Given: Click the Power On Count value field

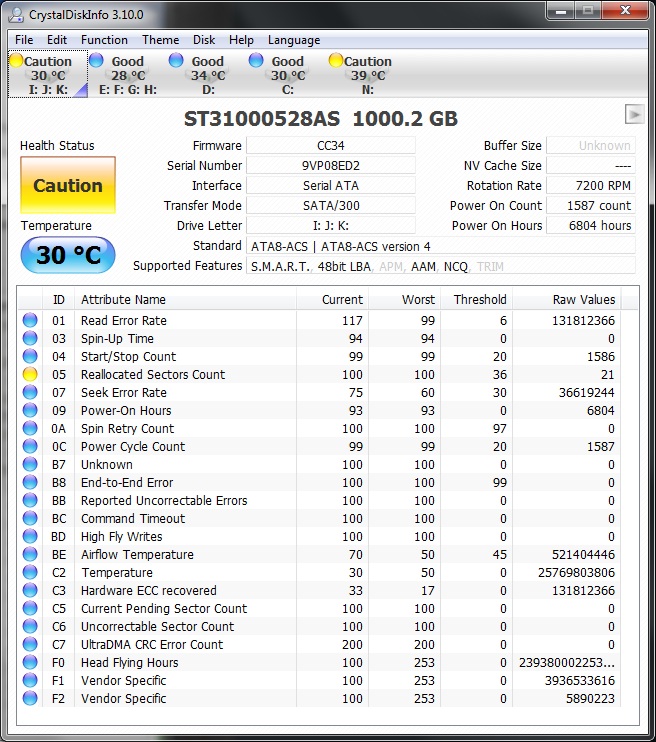Looking at the screenshot, I should pos(591,205).
